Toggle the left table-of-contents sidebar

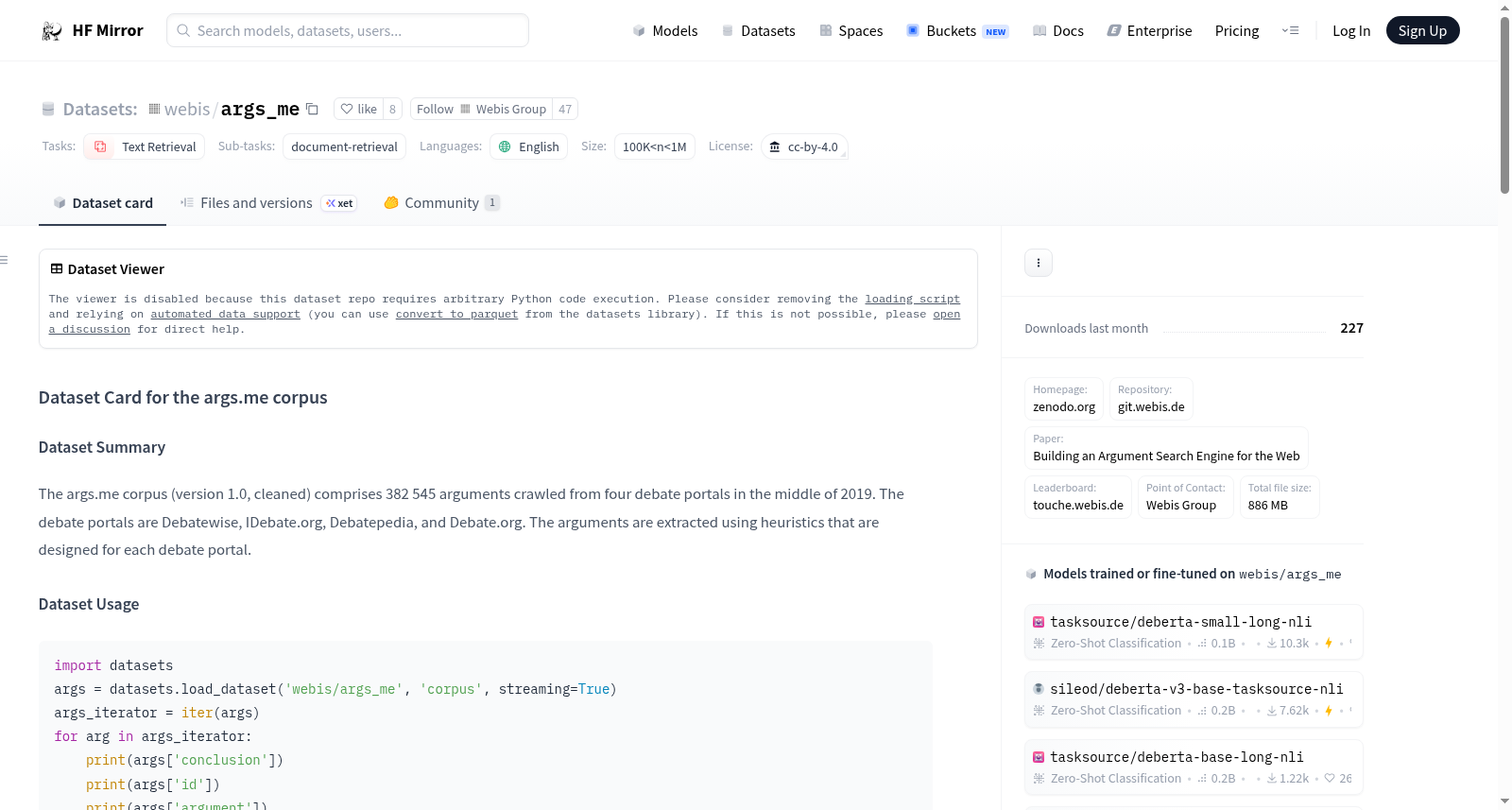[5, 260]
